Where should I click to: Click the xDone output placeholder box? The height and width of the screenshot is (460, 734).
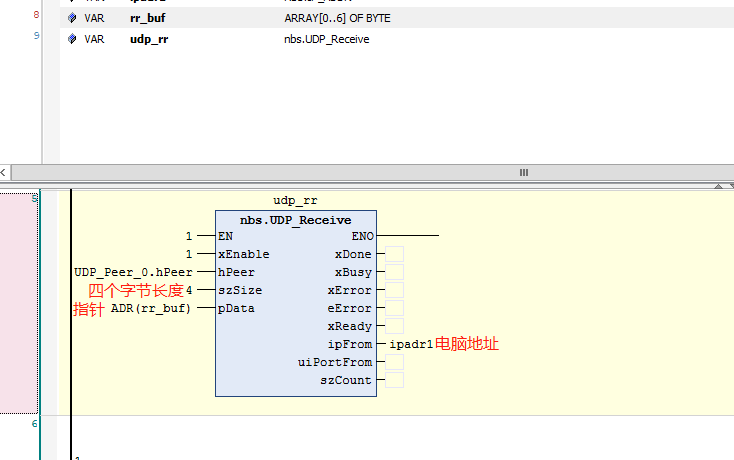tap(394, 254)
